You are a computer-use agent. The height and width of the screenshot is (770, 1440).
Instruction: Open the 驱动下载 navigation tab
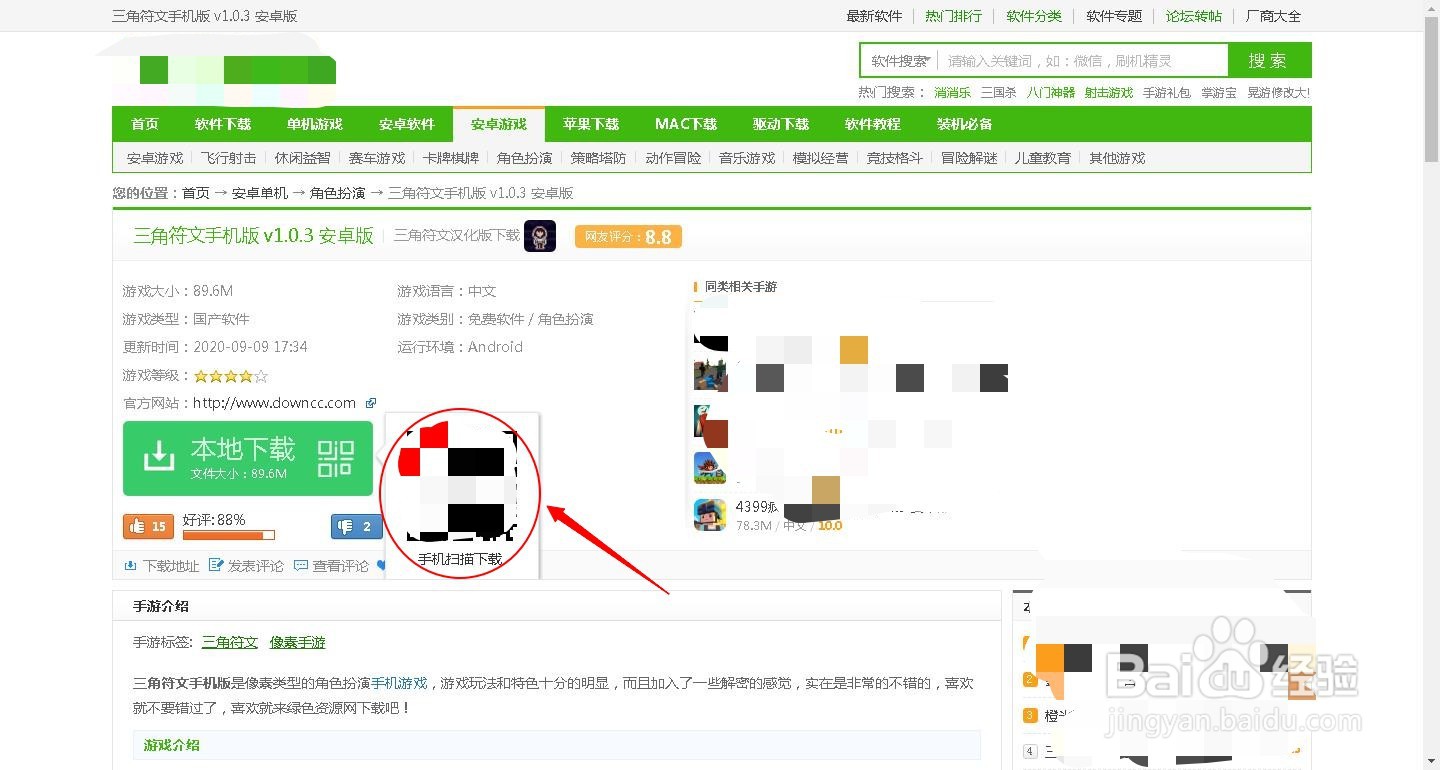point(781,124)
